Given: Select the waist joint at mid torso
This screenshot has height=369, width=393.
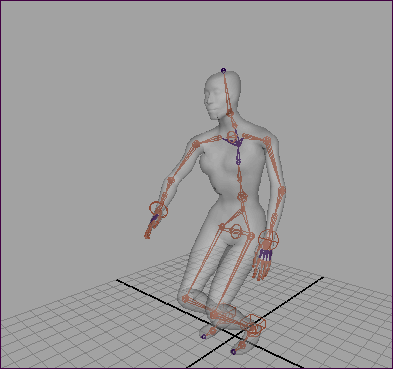Looking at the screenshot, I should point(242,196).
